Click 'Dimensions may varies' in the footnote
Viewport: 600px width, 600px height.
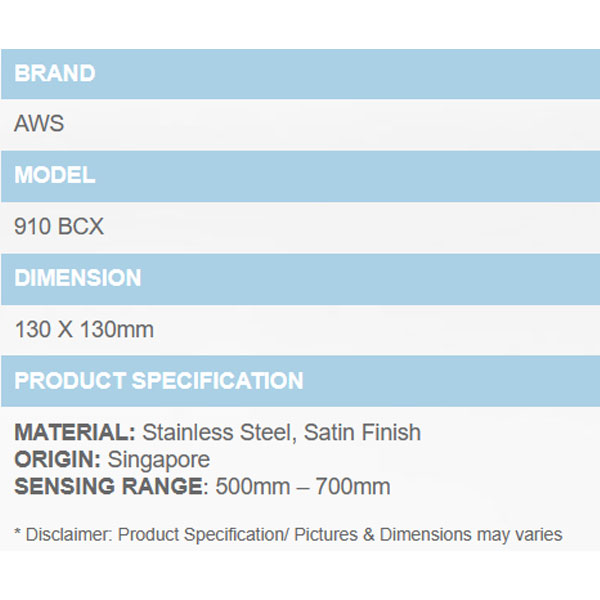(x=471, y=535)
